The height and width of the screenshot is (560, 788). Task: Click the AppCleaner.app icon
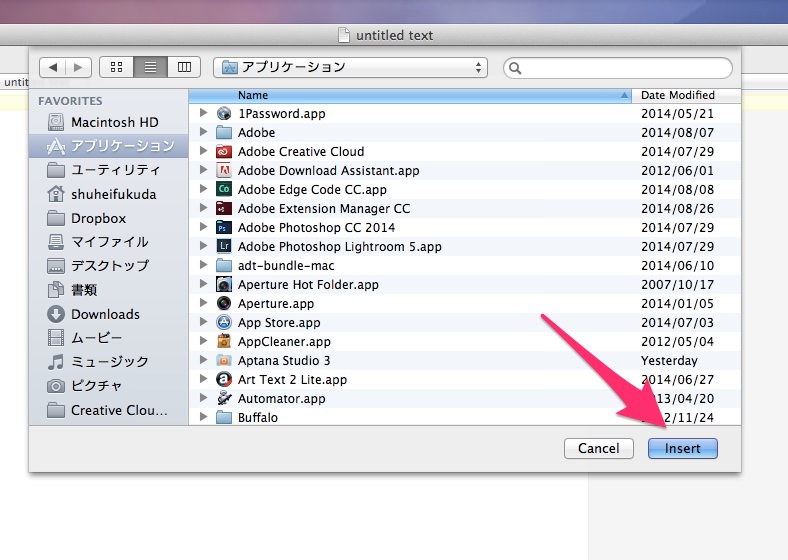(224, 341)
